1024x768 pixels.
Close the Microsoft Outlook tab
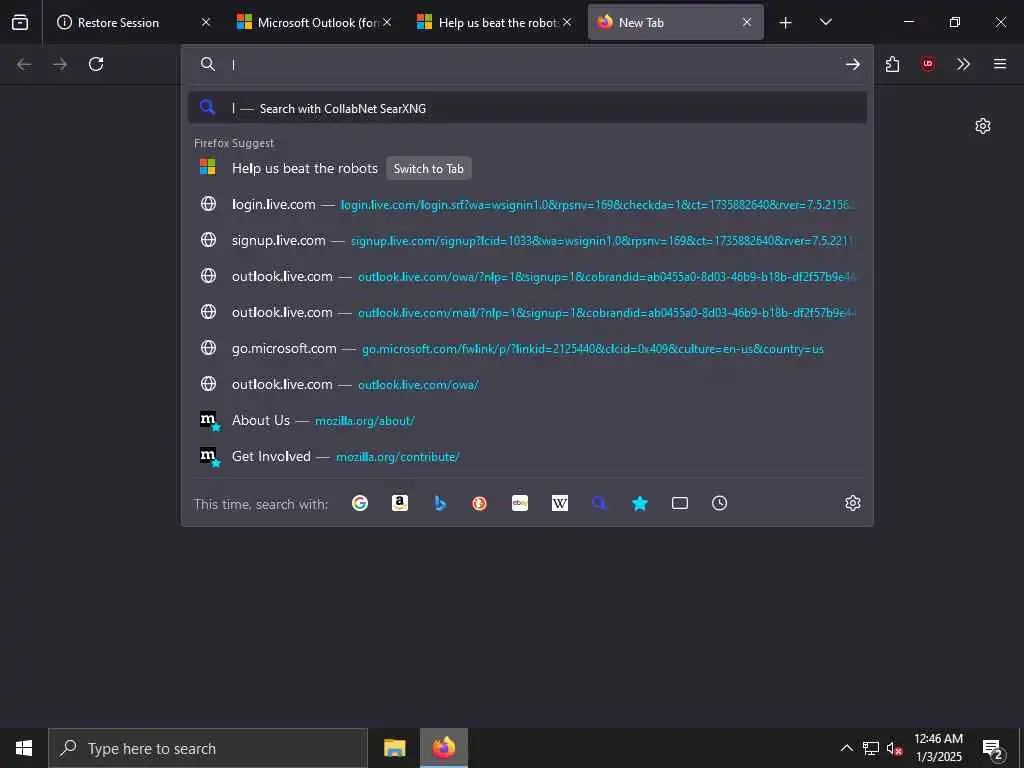387,22
